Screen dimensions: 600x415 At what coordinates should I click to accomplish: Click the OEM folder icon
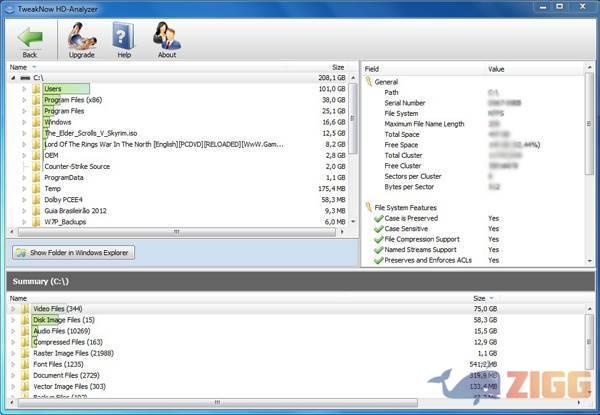36,156
